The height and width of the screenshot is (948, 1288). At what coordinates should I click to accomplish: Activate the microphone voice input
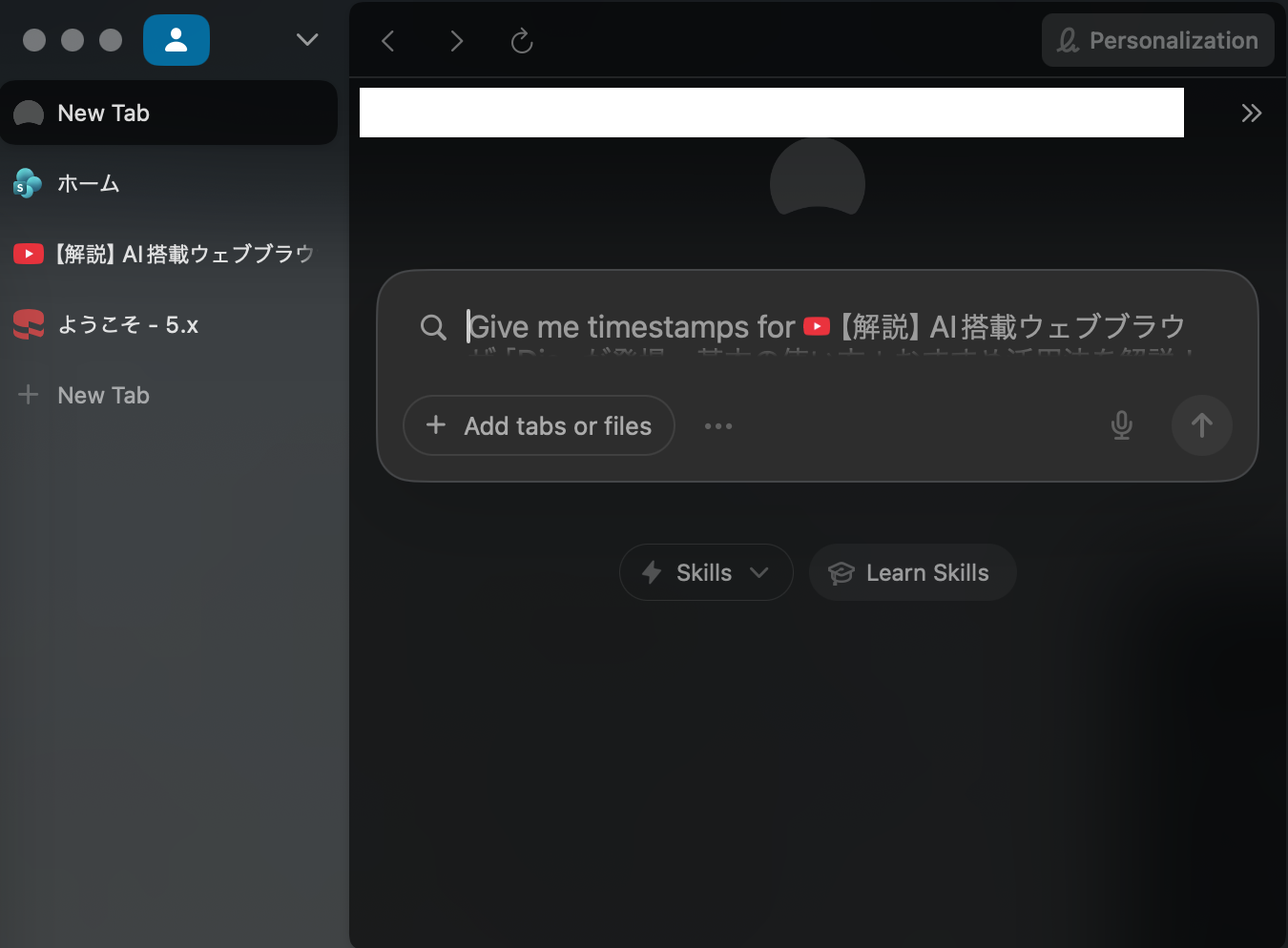pyautogui.click(x=1121, y=425)
